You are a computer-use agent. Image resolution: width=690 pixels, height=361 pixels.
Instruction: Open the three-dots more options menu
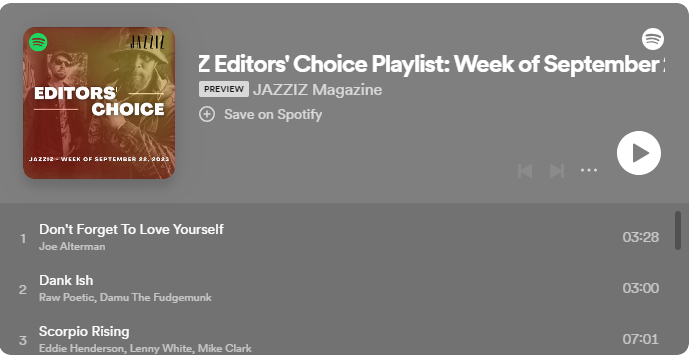point(589,170)
